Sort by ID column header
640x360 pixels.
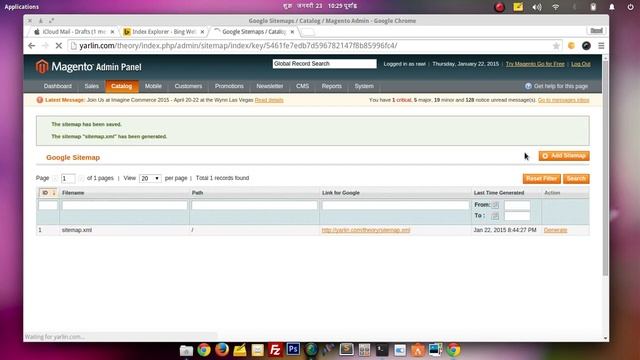pyautogui.click(x=48, y=193)
